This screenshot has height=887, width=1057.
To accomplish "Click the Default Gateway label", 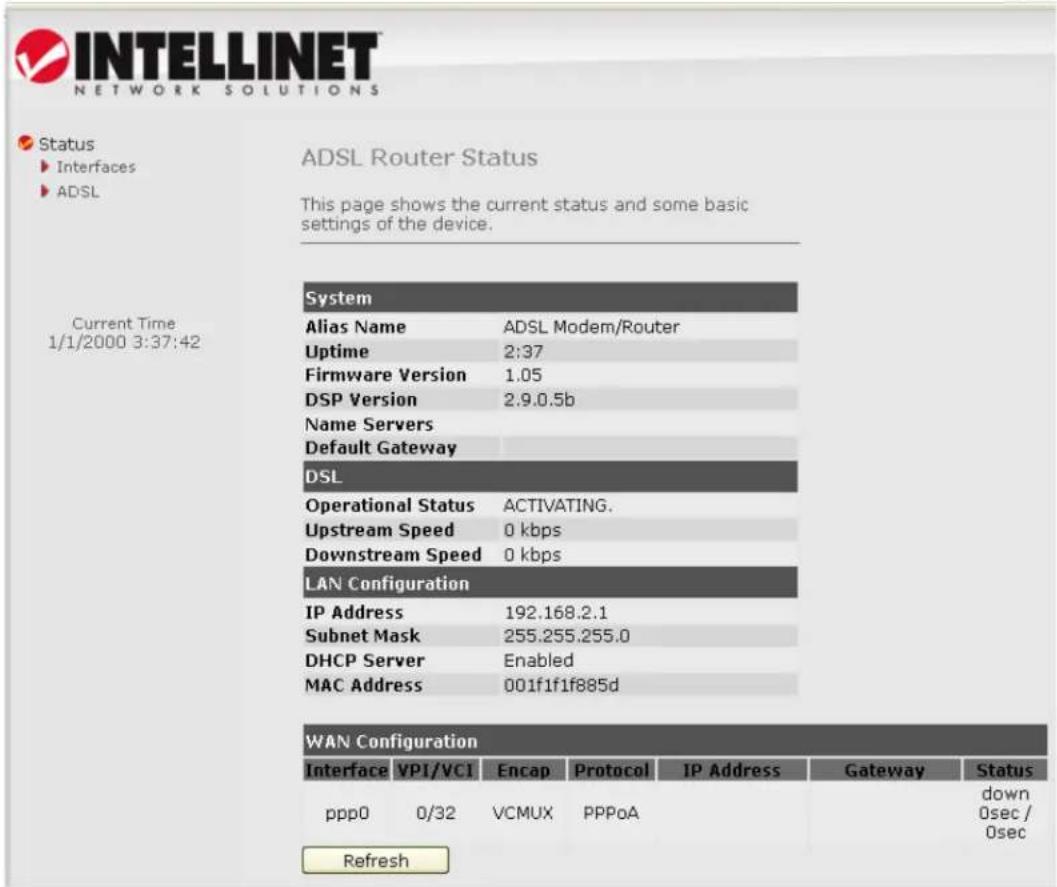I will pyautogui.click(x=381, y=448).
